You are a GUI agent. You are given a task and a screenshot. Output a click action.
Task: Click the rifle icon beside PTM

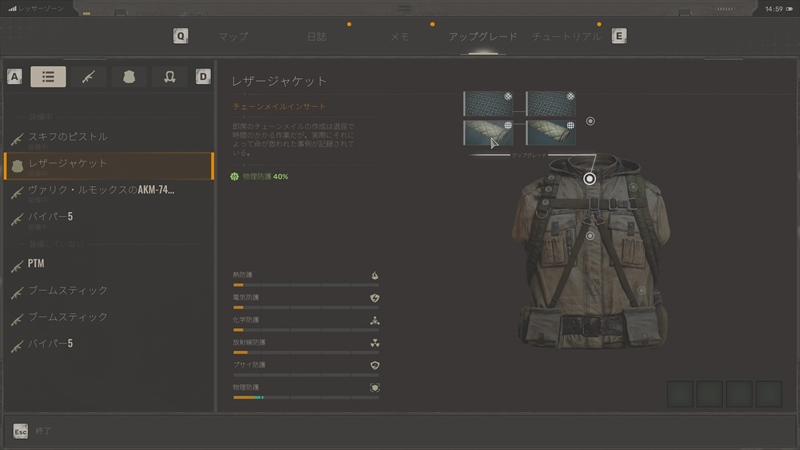coord(17,265)
